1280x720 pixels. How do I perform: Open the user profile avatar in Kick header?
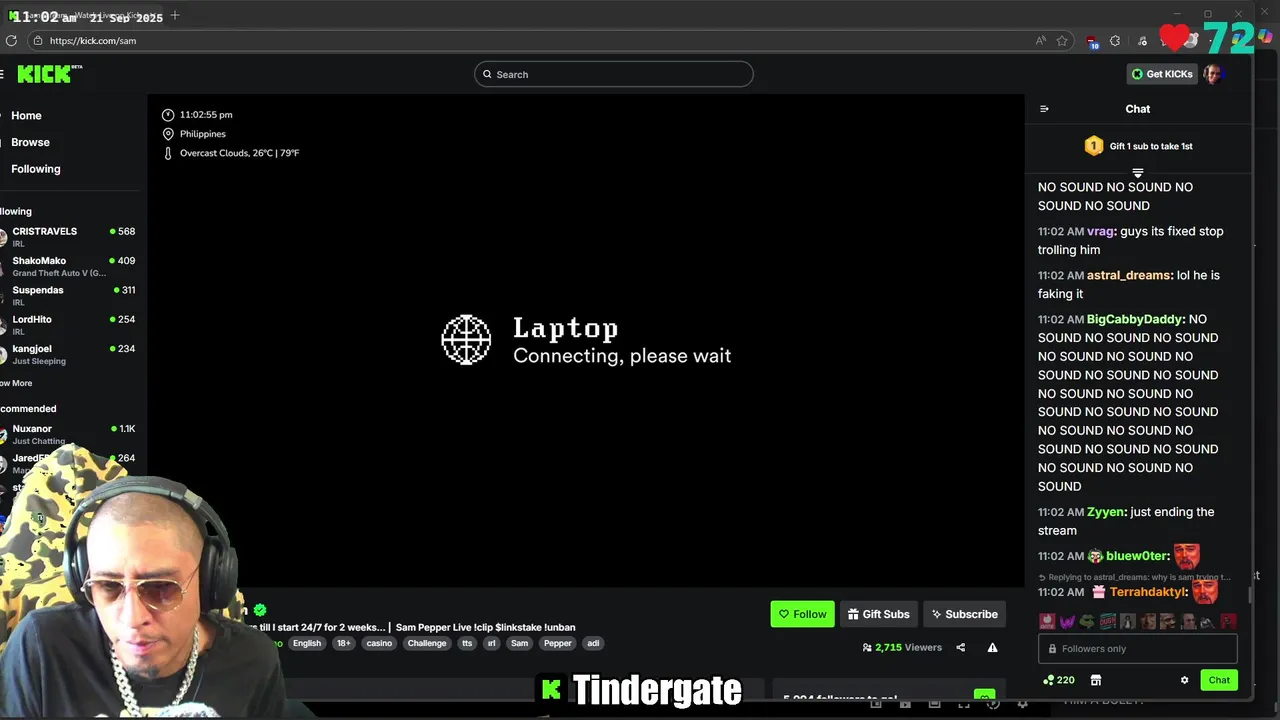(1213, 74)
